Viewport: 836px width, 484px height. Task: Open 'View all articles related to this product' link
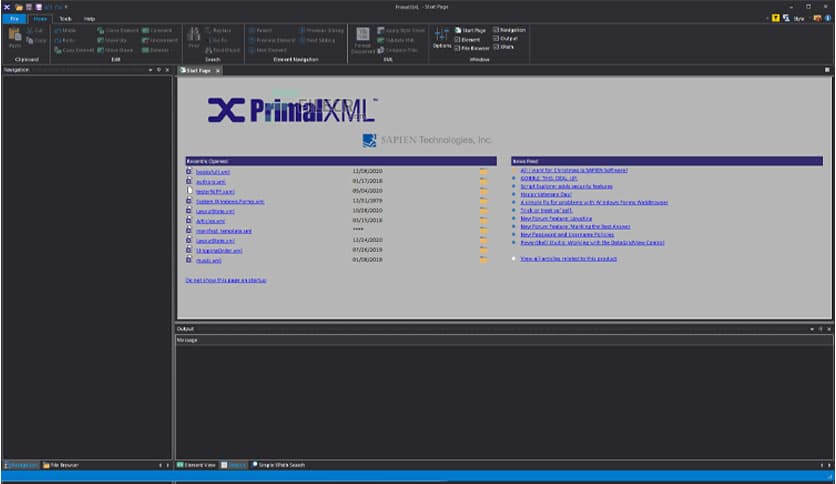[568, 259]
